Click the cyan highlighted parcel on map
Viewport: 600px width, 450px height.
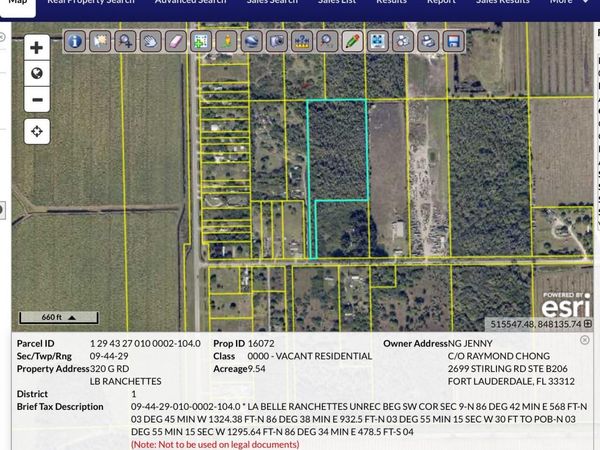[338, 149]
